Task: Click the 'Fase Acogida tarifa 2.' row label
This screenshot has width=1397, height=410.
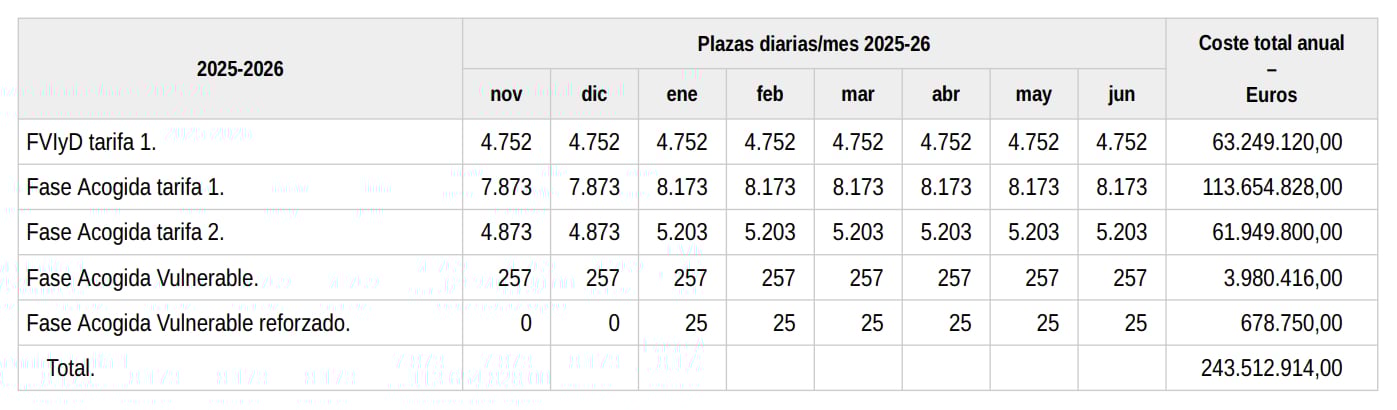Action: click(x=125, y=232)
